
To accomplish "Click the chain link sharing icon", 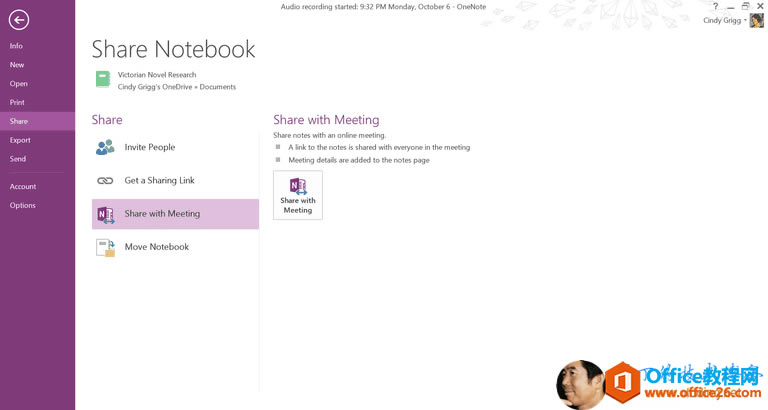I will tap(105, 180).
